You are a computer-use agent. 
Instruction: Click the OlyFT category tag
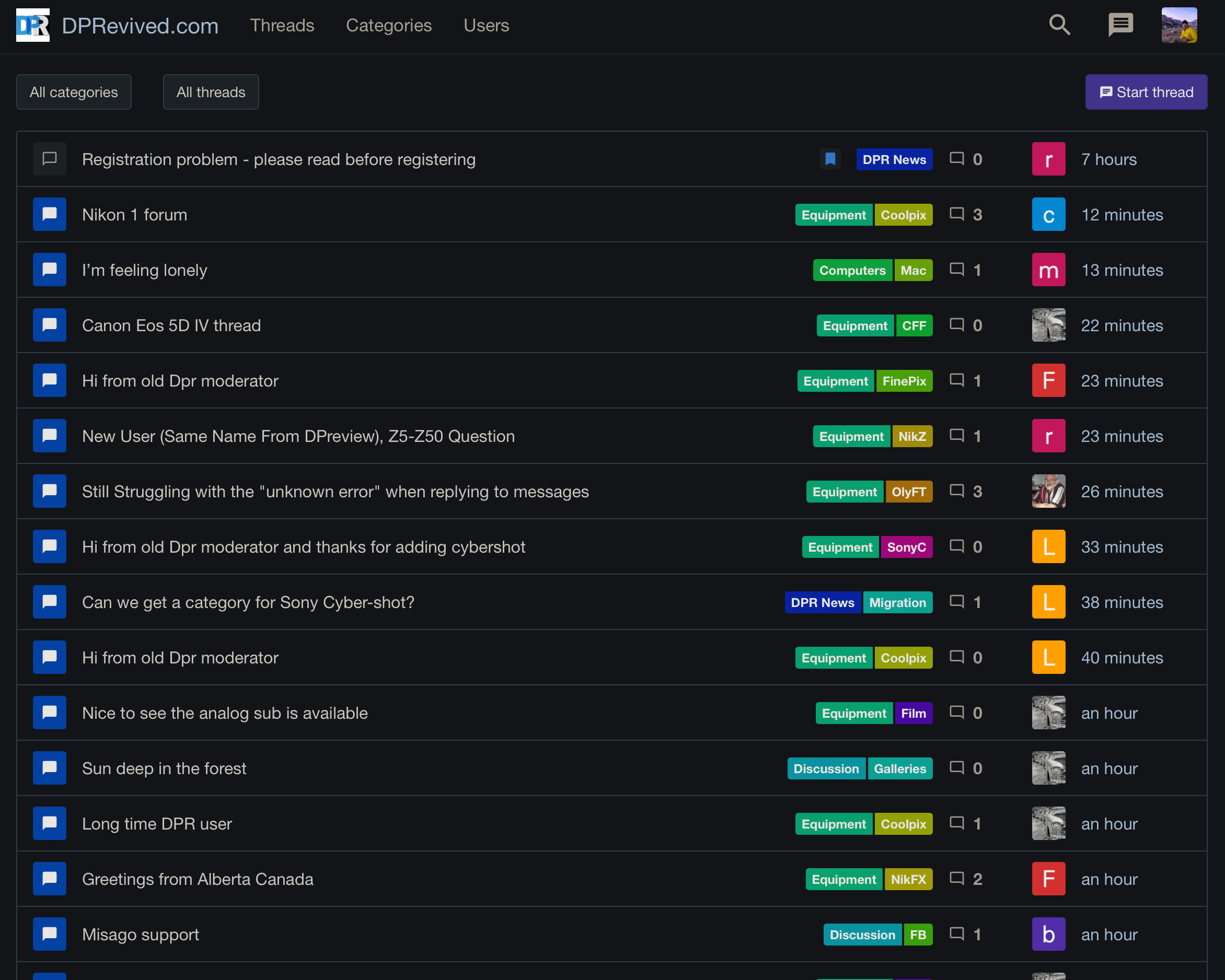[x=908, y=492]
